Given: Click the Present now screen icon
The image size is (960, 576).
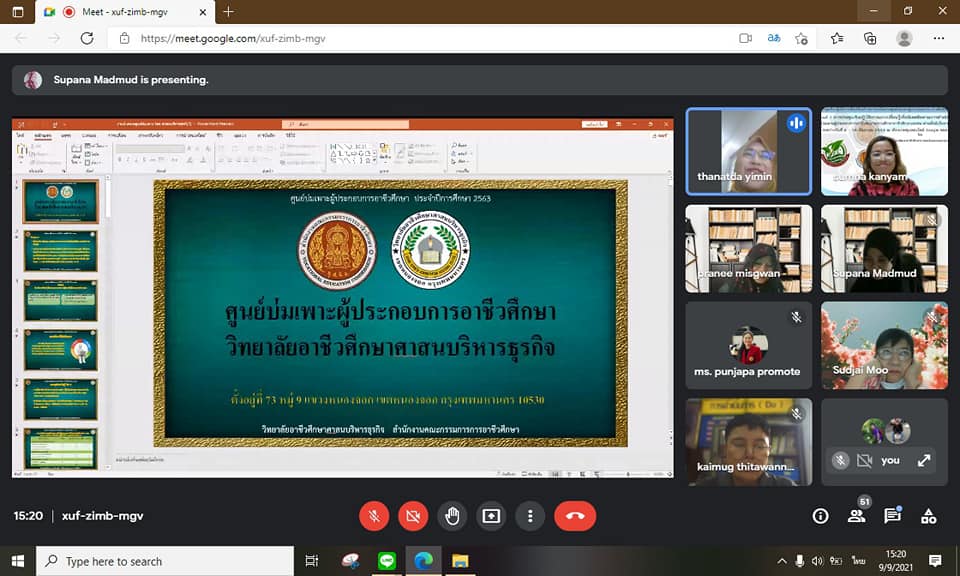Looking at the screenshot, I should click(491, 516).
